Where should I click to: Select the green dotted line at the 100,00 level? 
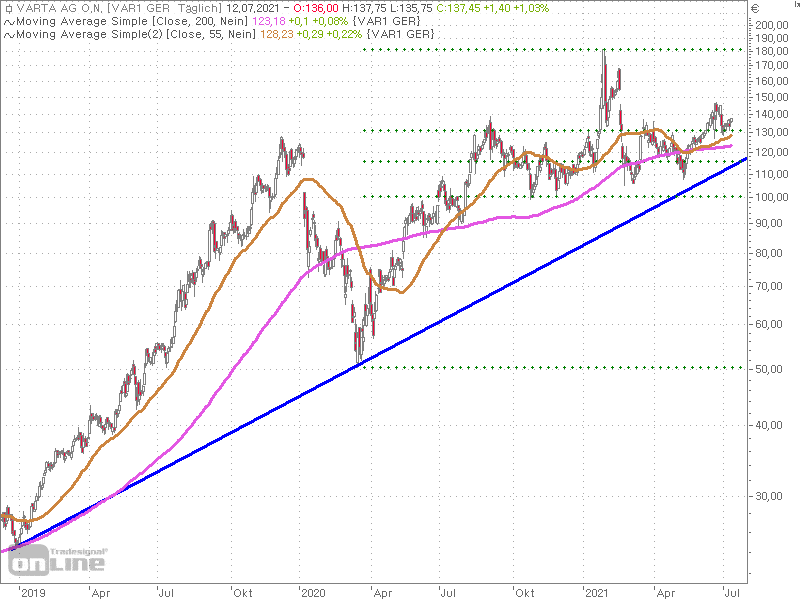click(x=551, y=196)
